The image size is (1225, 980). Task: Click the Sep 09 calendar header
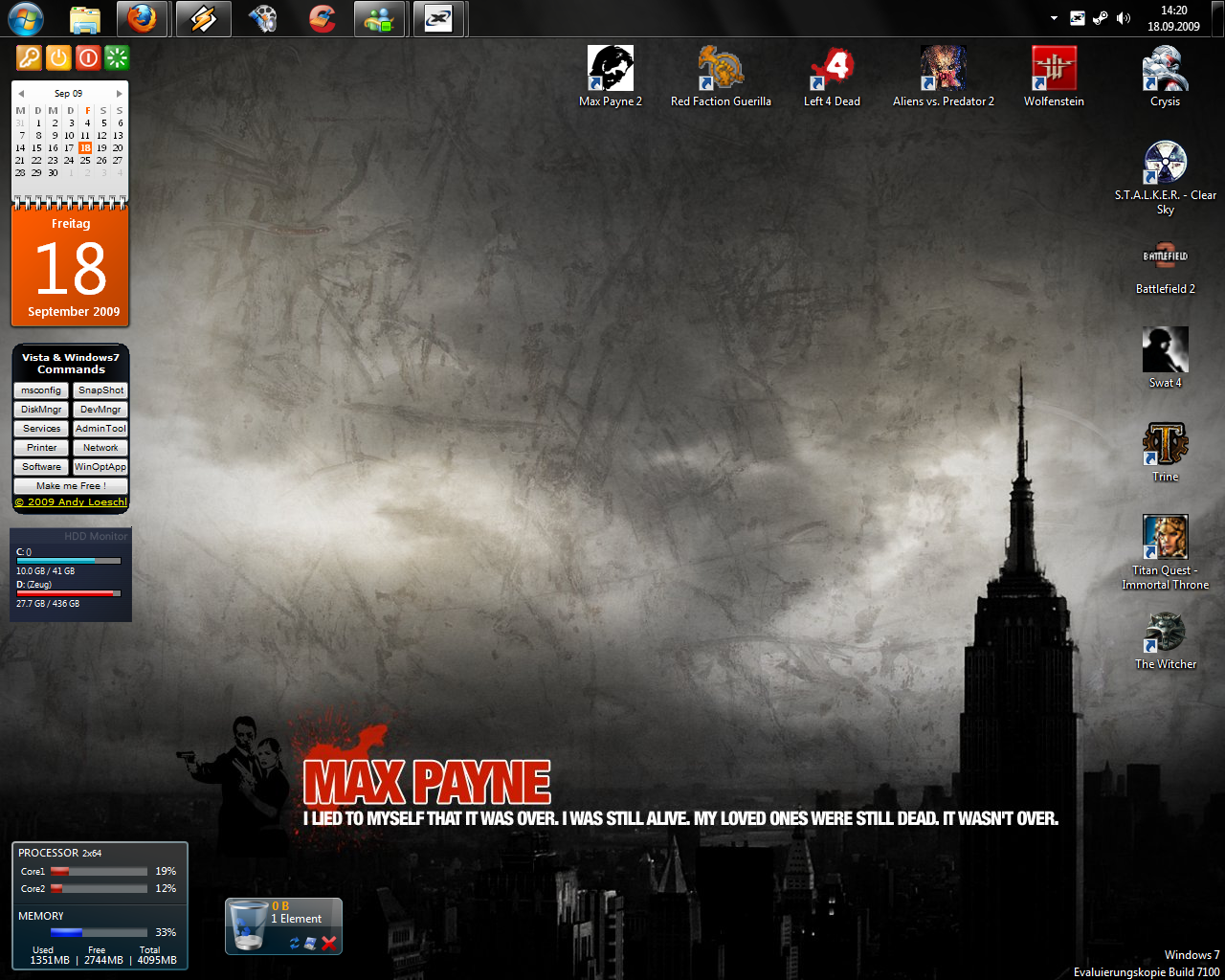click(x=68, y=94)
